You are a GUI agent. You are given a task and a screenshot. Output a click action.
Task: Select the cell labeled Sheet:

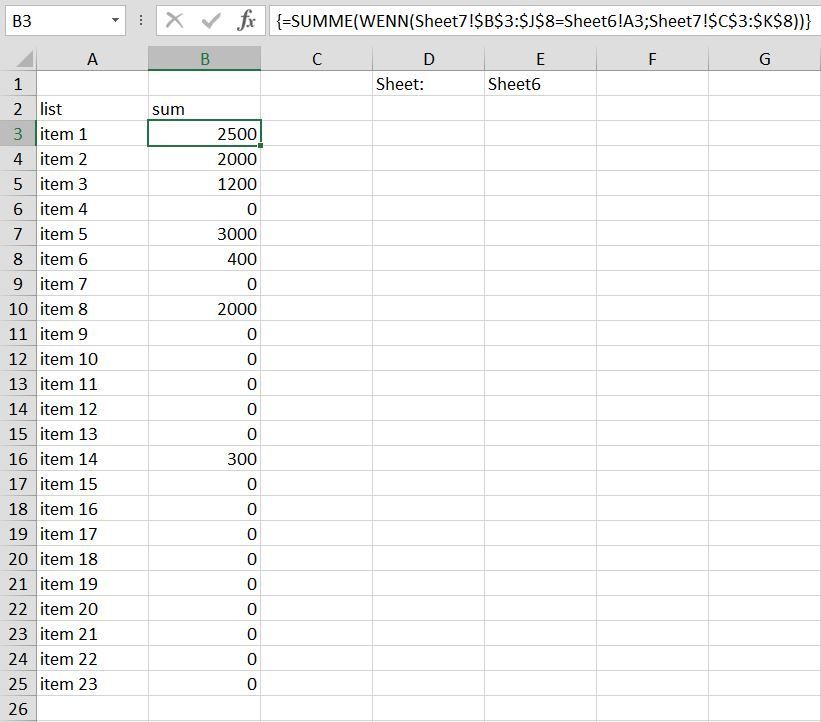pyautogui.click(x=428, y=83)
